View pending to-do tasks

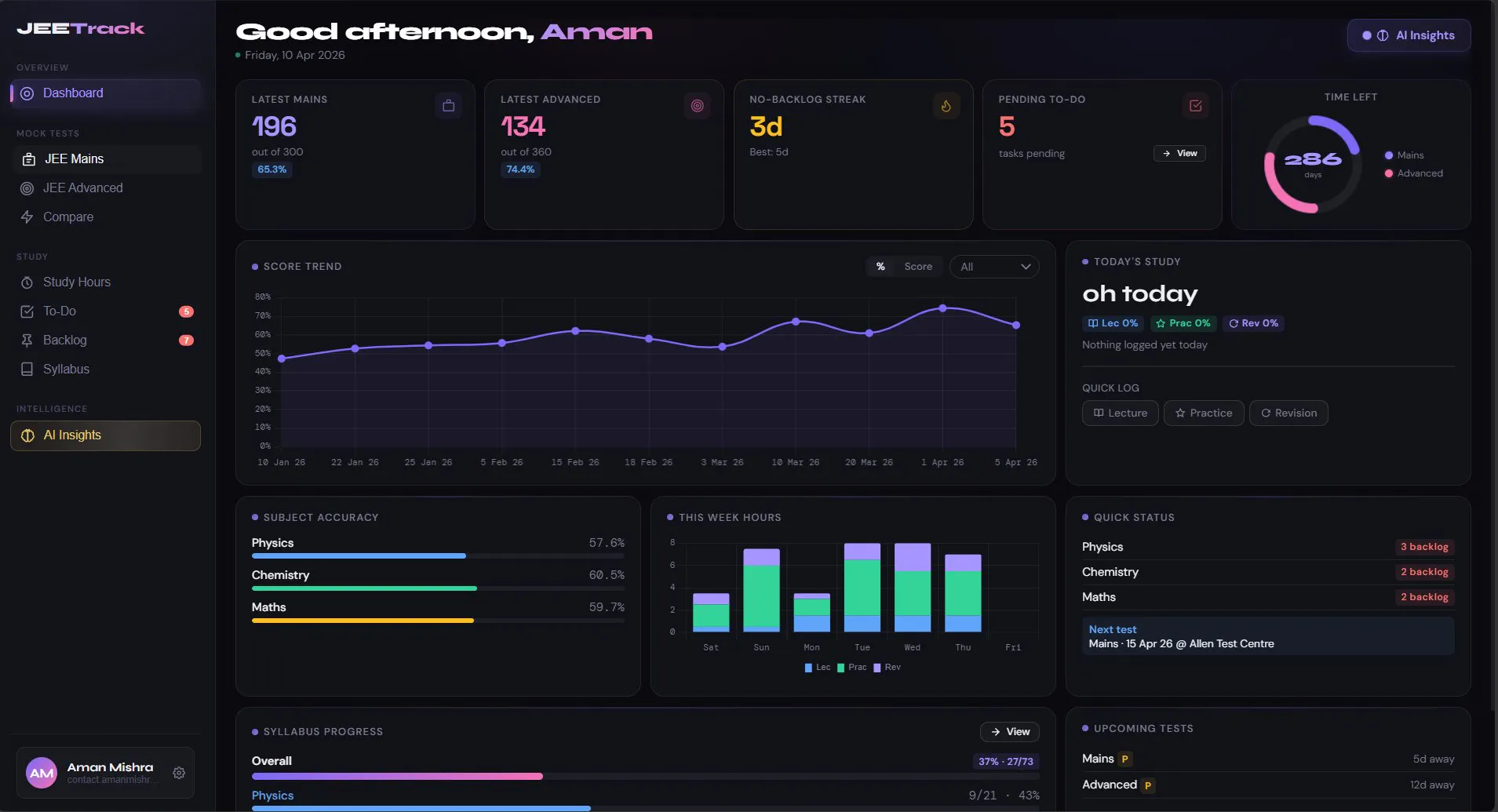[1179, 154]
